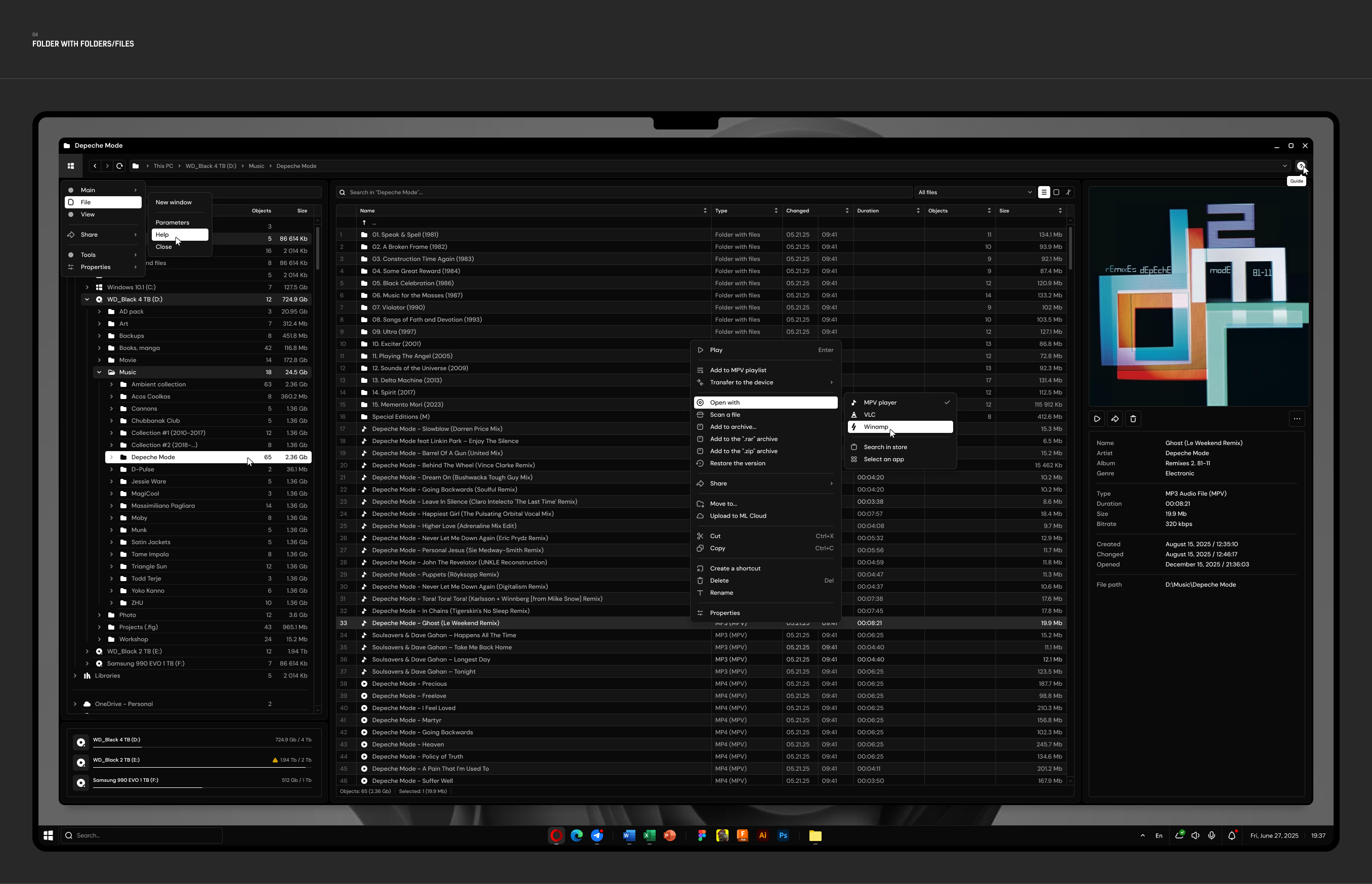Collapse the Music folder in the tree
This screenshot has width=1372, height=884.
[x=99, y=372]
